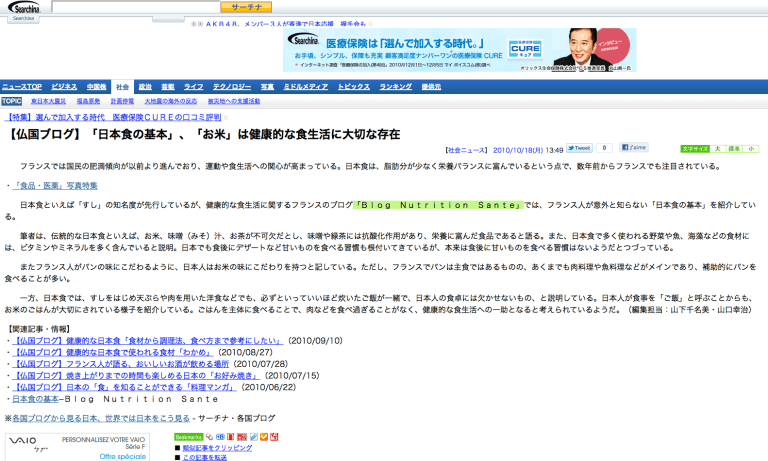Click the first bookmark icon after Bookmarks label
Image resolution: width=768 pixels, height=461 pixels.
[210, 437]
